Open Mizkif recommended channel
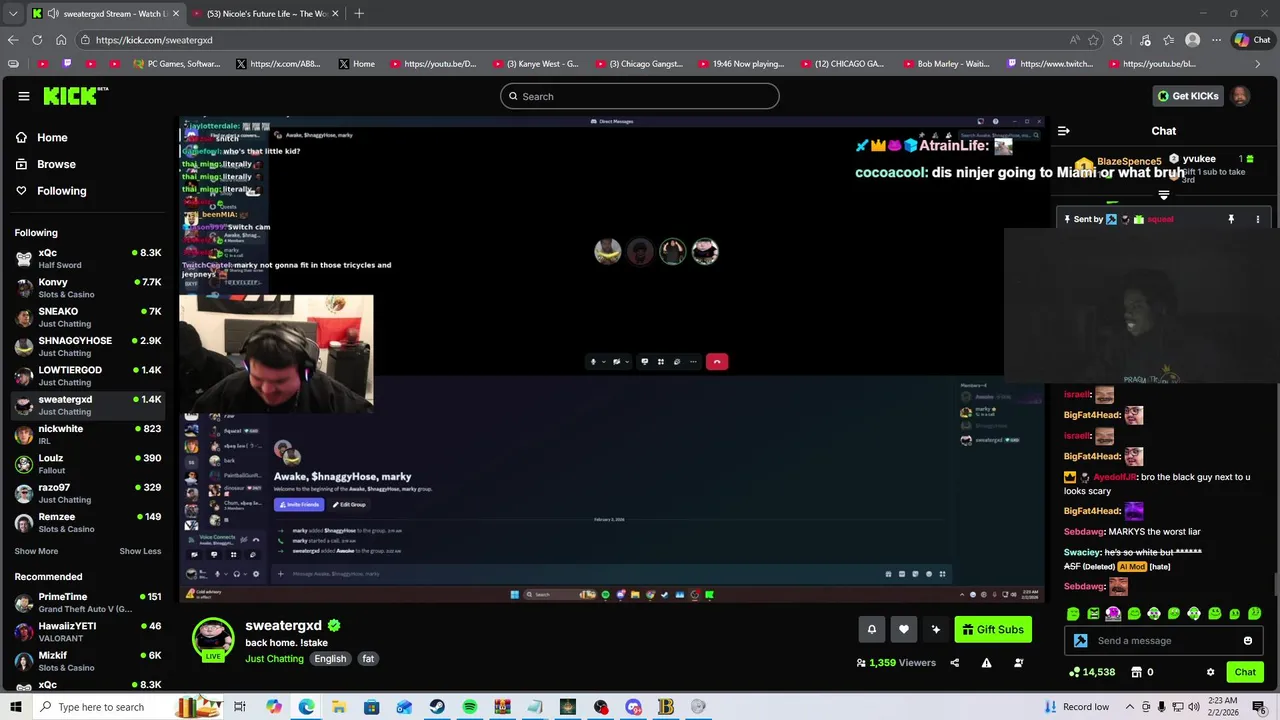The image size is (1280, 720). (x=88, y=661)
